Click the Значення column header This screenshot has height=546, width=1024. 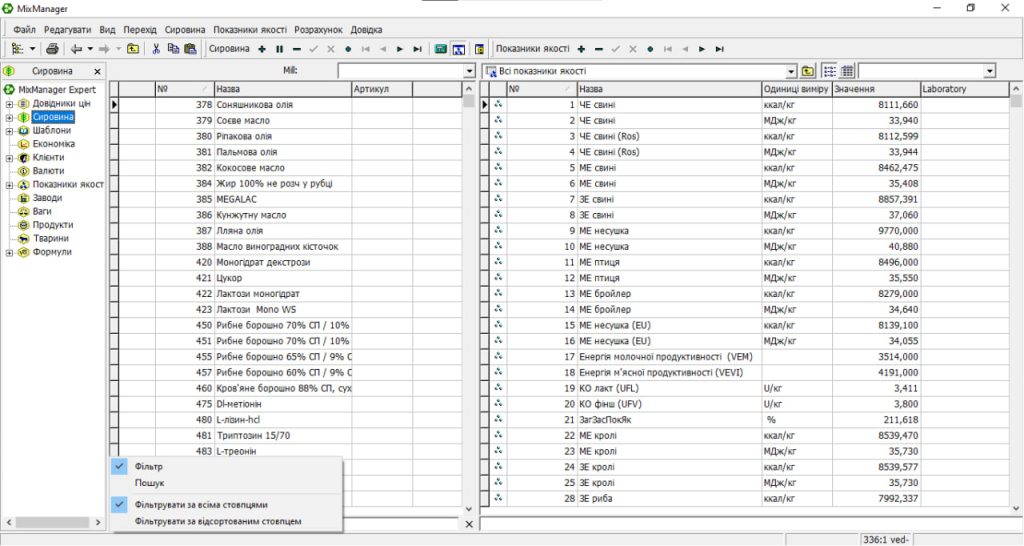point(876,89)
